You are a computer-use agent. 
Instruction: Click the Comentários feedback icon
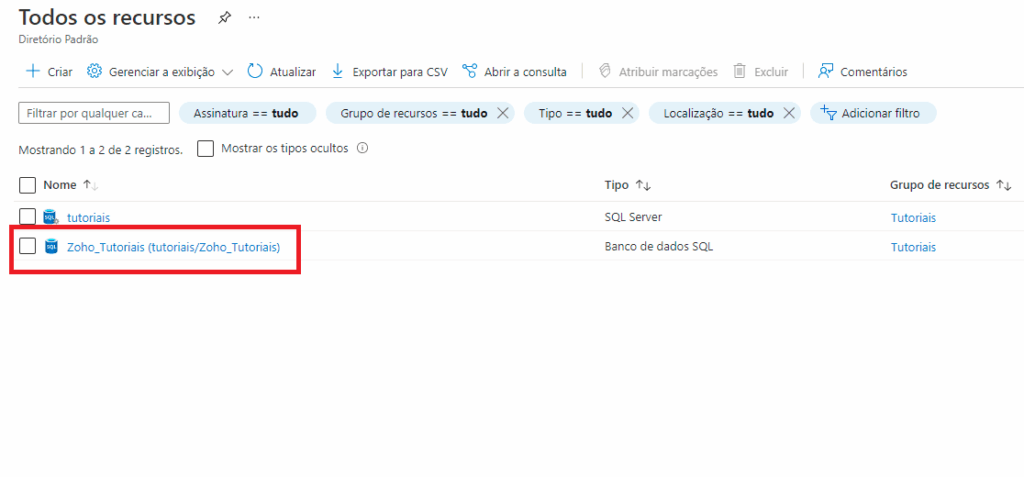[825, 71]
